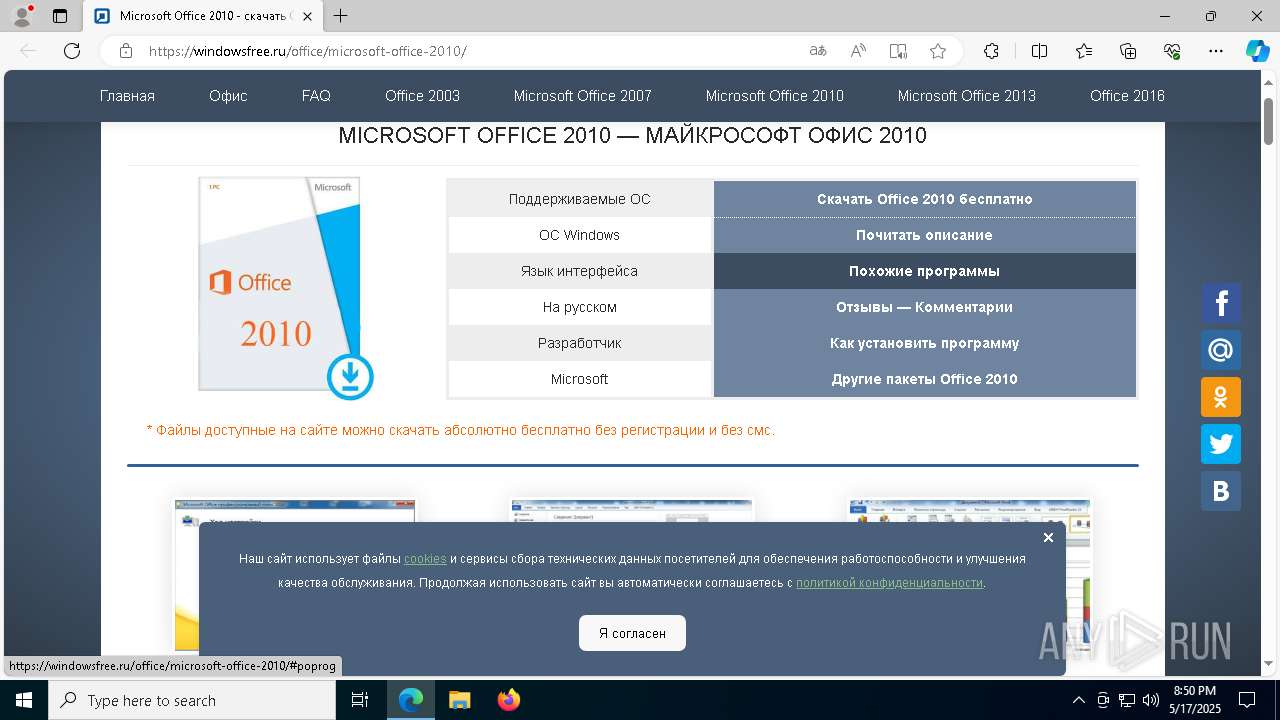Go to Office 2003 menu item
Screen dimensions: 1280x720
coord(422,96)
